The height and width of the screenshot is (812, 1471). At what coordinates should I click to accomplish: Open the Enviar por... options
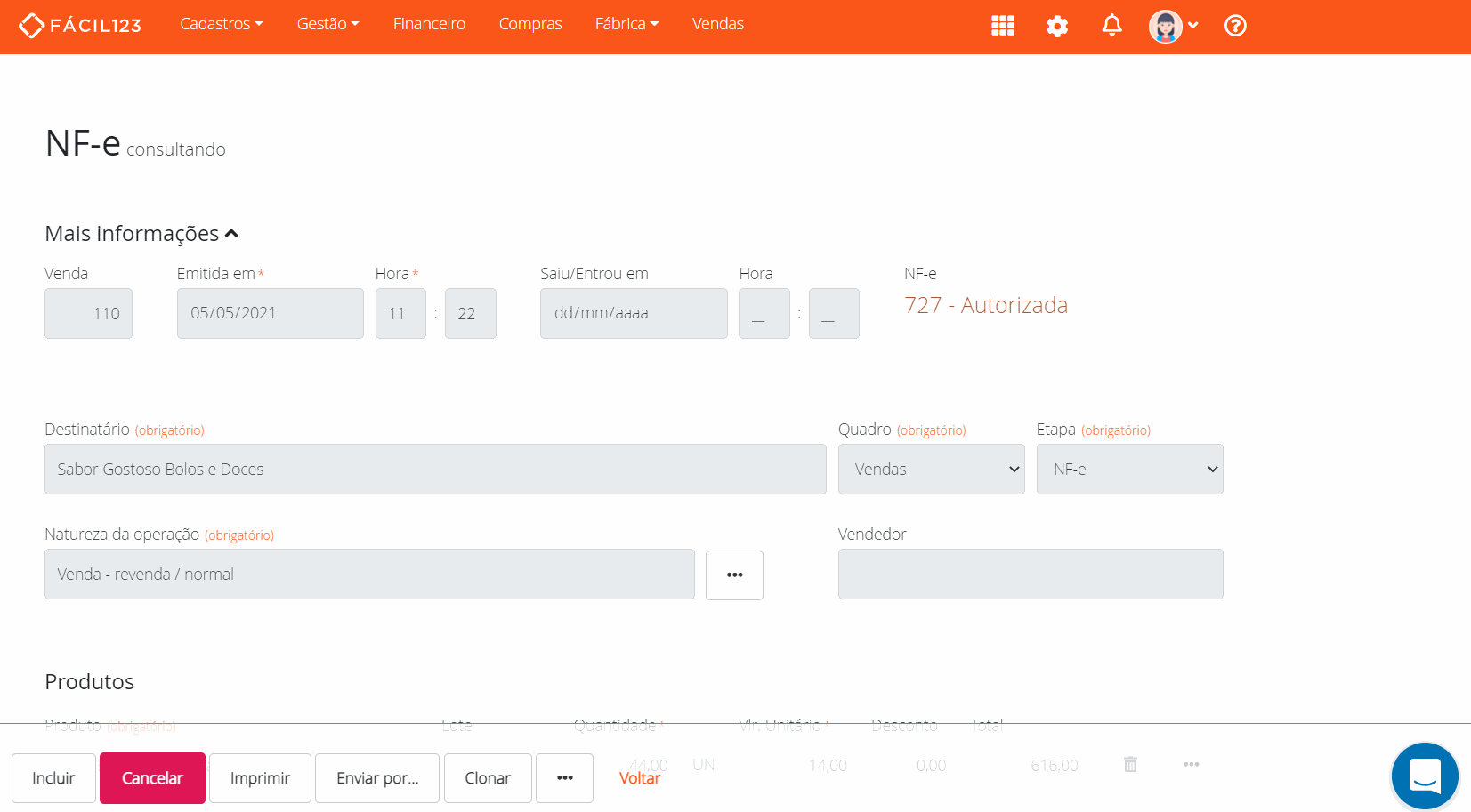tap(377, 778)
